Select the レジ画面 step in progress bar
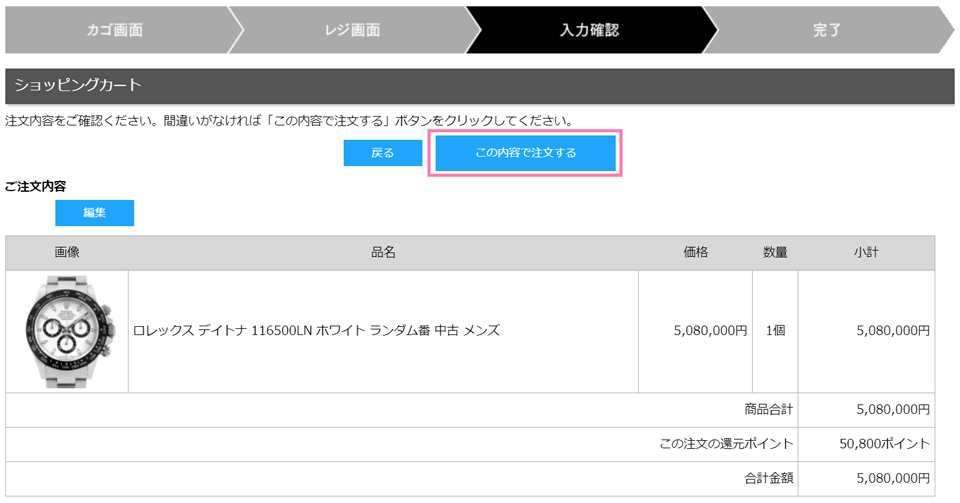The width and height of the screenshot is (960, 503). 353,30
